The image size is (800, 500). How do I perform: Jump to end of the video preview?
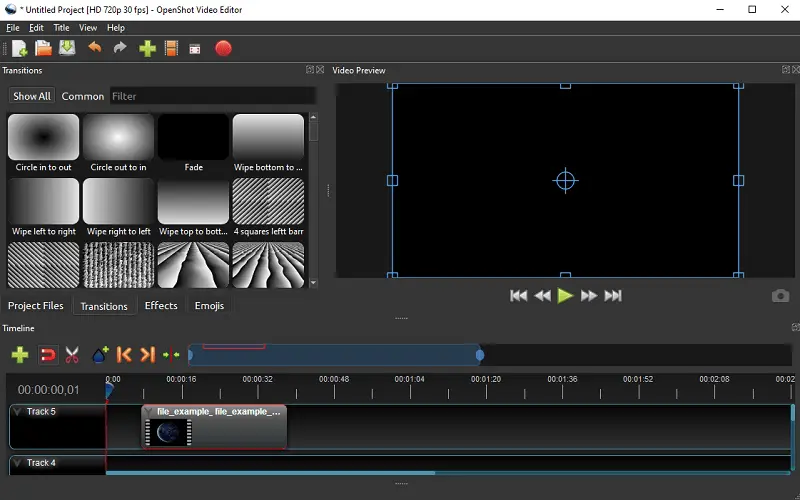click(613, 296)
